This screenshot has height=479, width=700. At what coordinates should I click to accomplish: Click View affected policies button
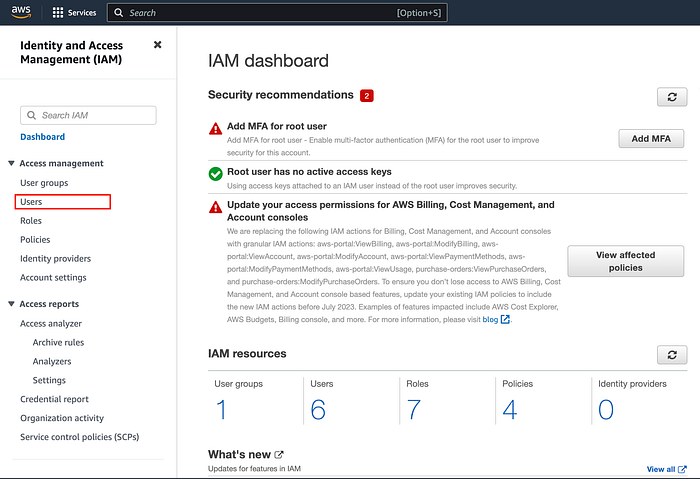(625, 261)
